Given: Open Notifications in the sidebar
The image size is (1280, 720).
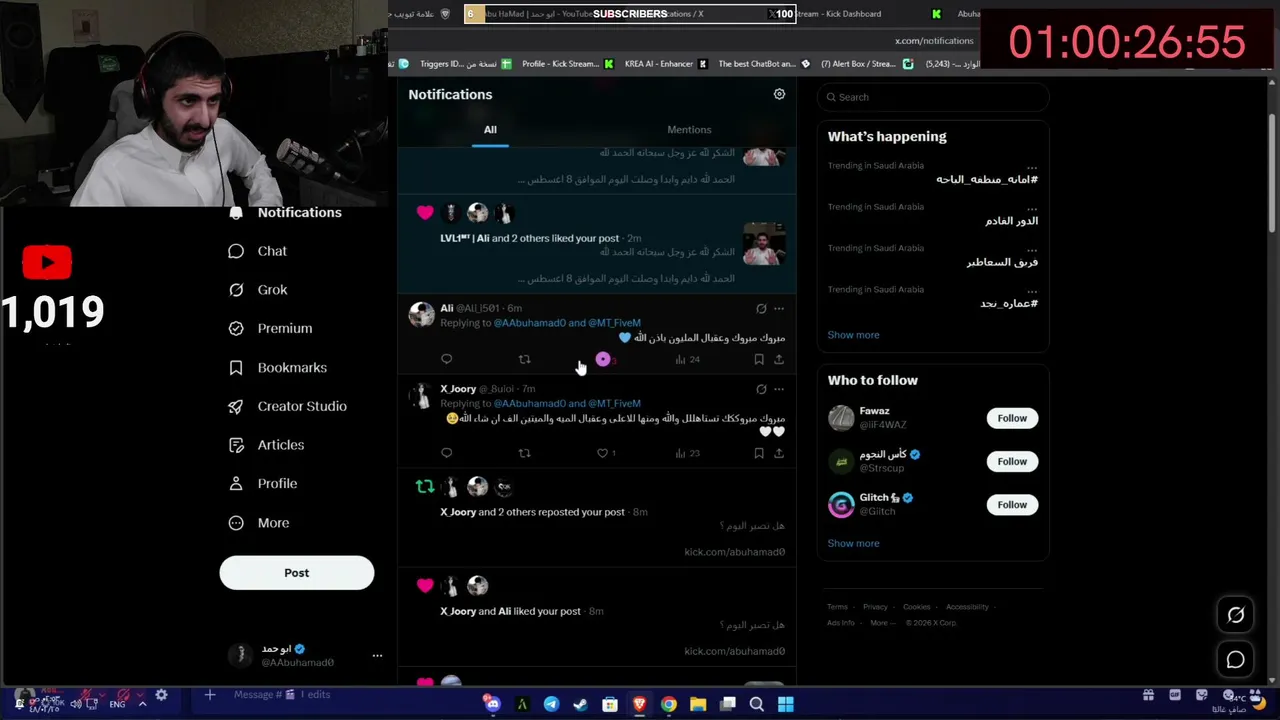Looking at the screenshot, I should point(286,212).
